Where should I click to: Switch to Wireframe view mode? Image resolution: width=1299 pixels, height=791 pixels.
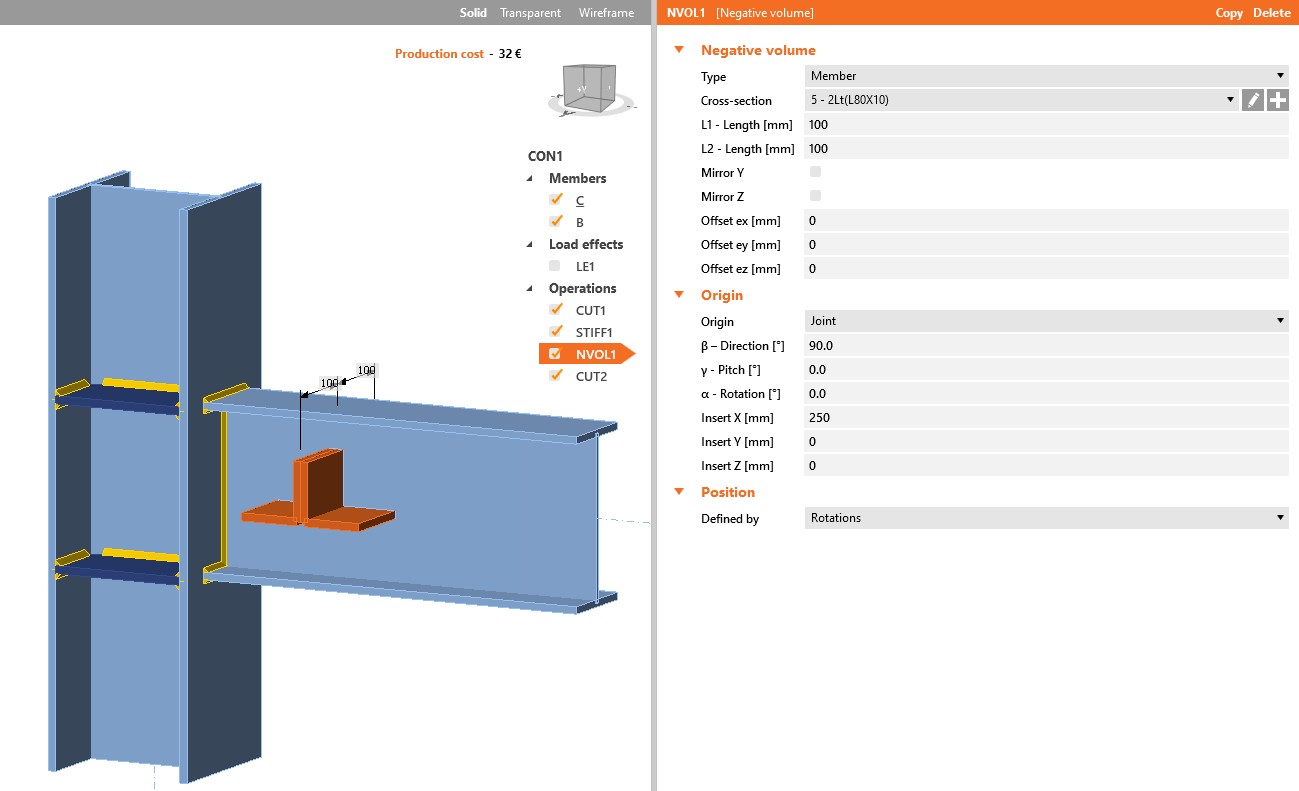(x=606, y=13)
